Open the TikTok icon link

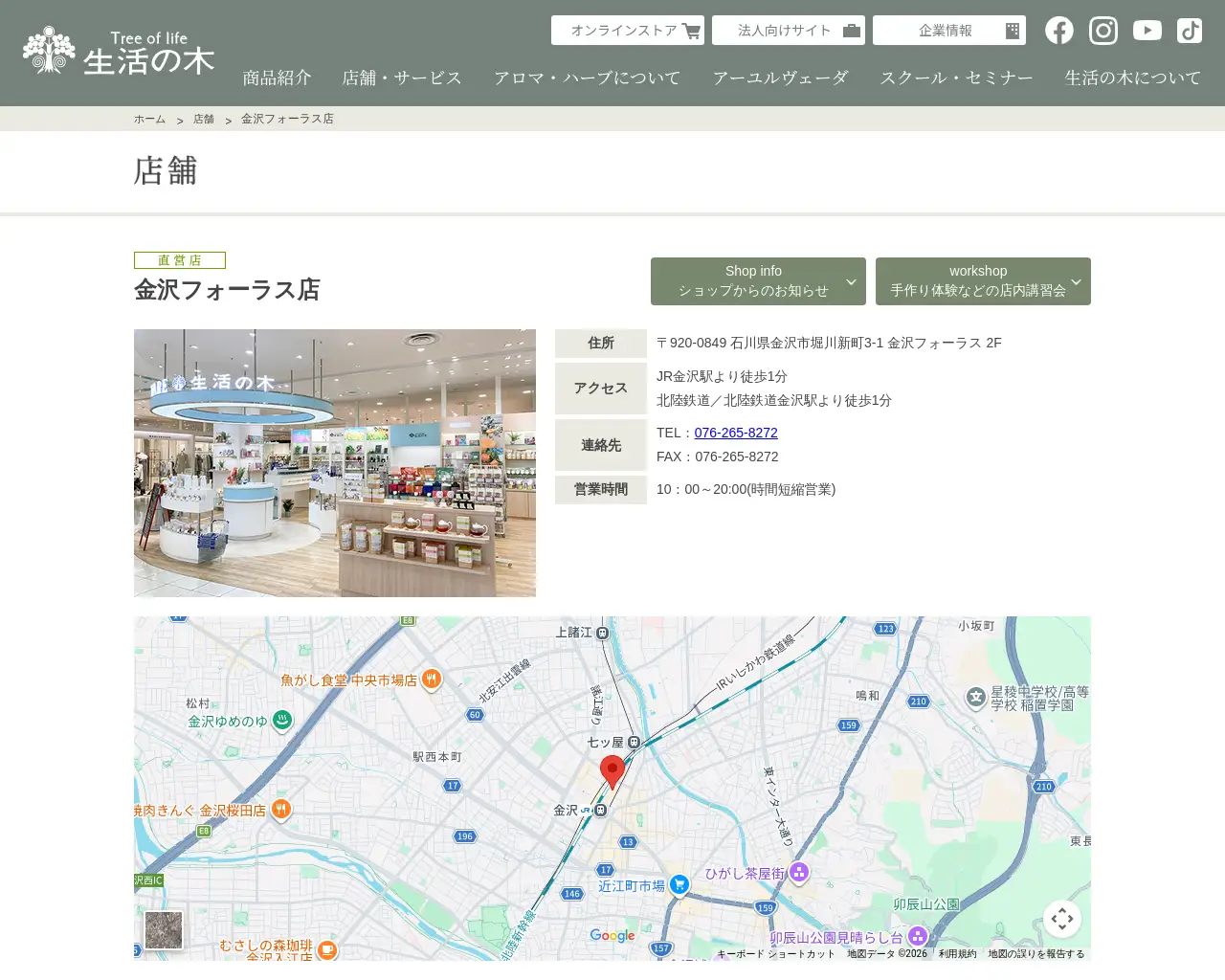point(1190,31)
